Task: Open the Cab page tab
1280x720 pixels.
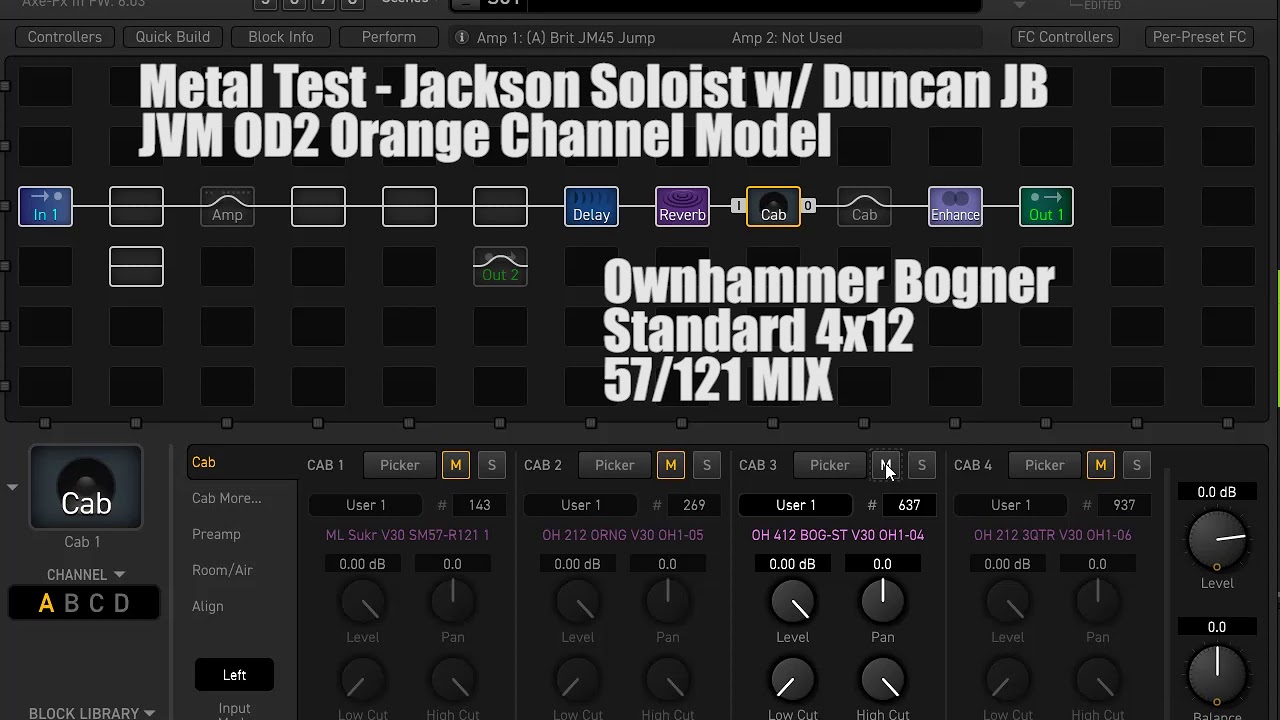Action: [204, 462]
